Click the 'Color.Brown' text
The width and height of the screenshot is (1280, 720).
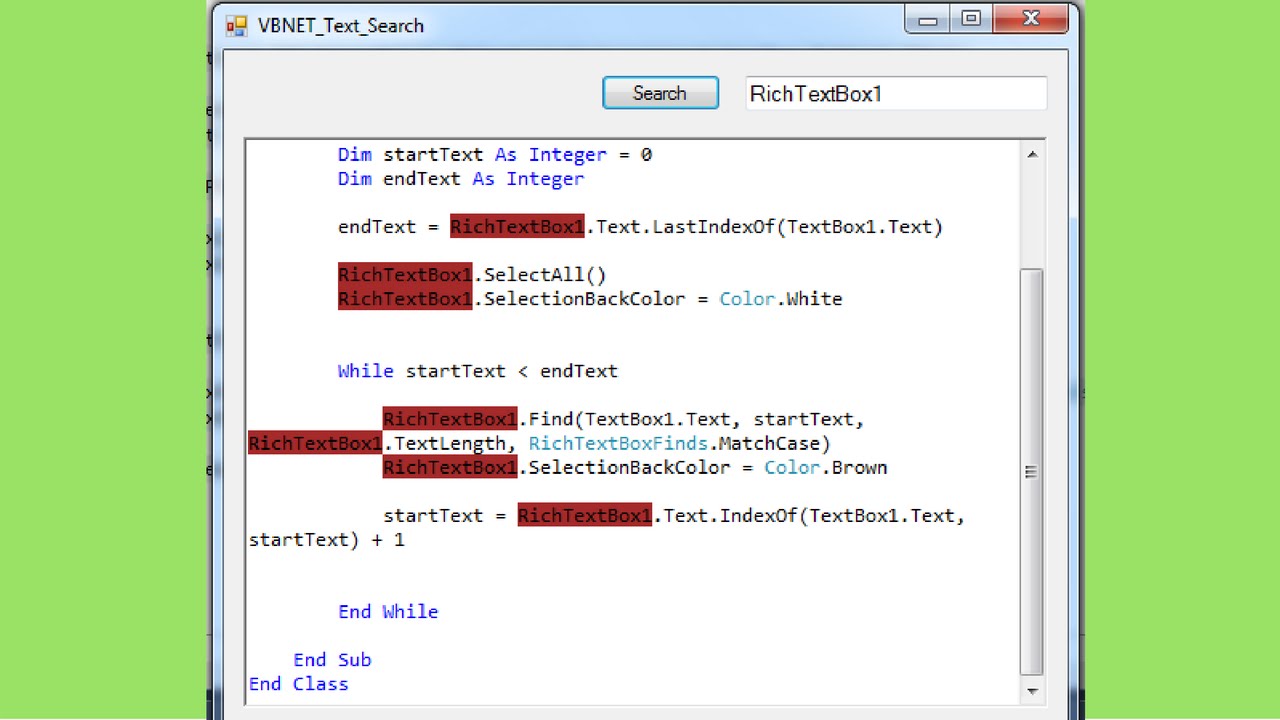826,467
